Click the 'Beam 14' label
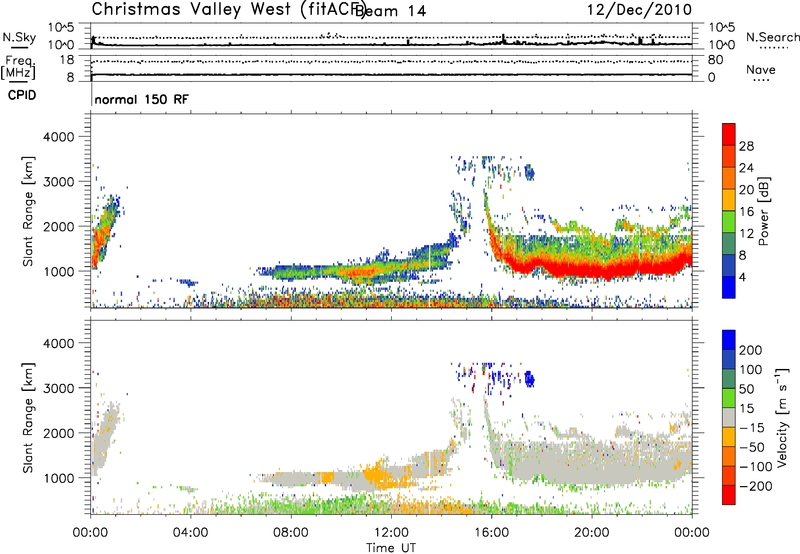Image resolution: width=800 pixels, height=554 pixels. 391,11
